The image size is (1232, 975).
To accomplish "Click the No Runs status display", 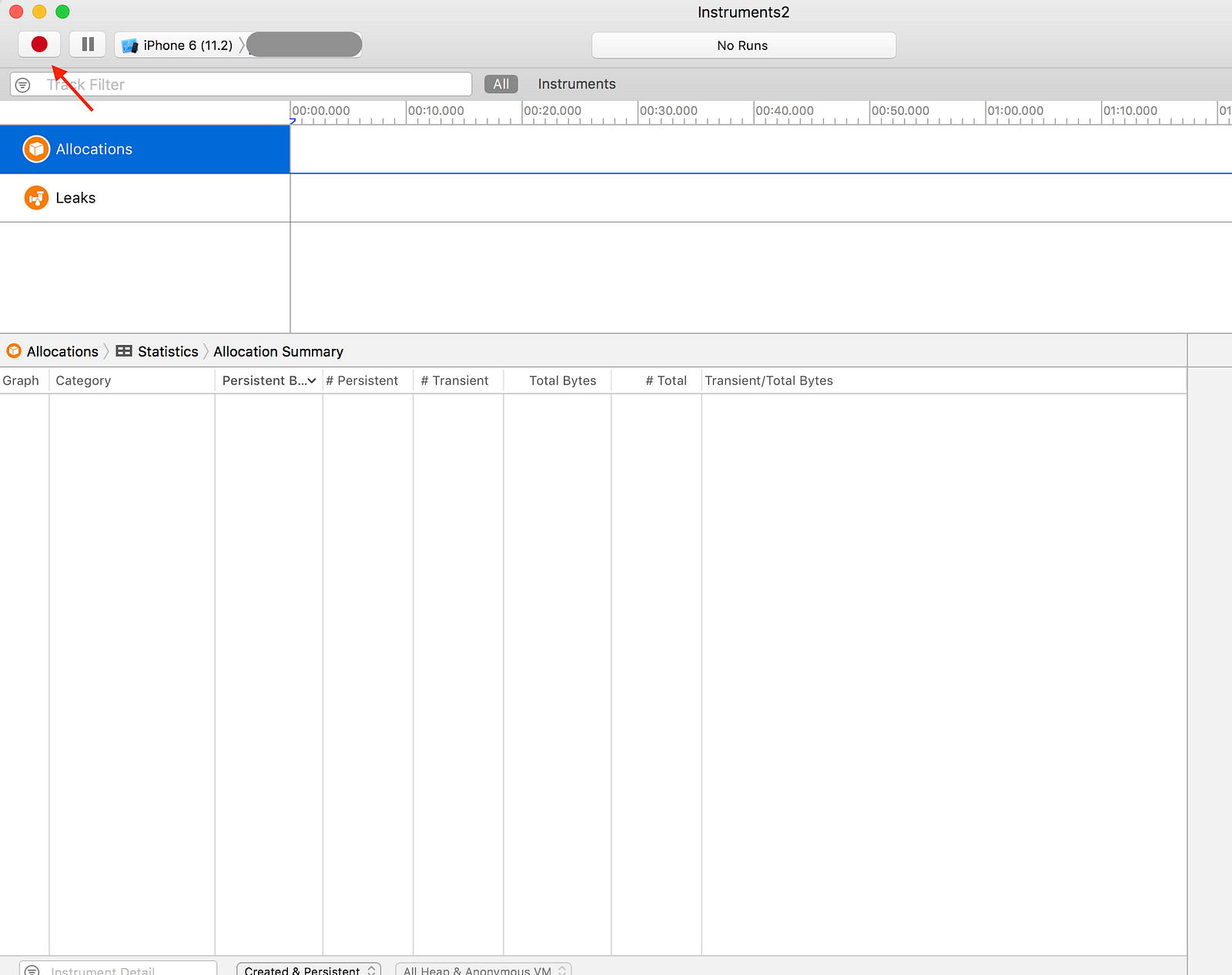I will point(743,45).
